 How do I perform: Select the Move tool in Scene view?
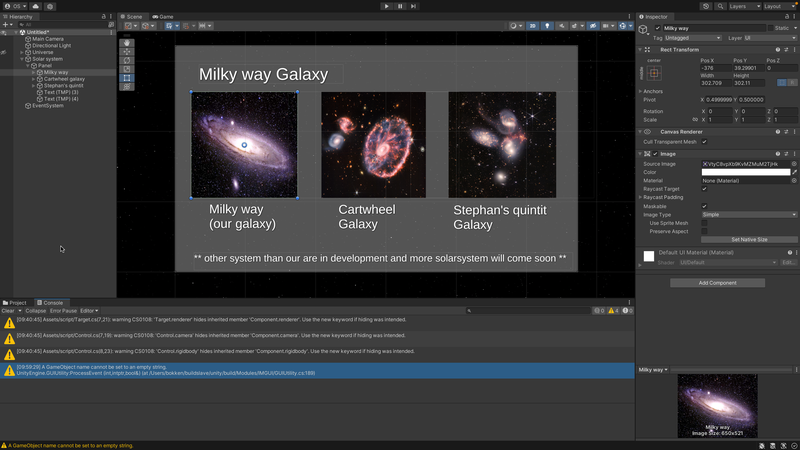(x=126, y=52)
